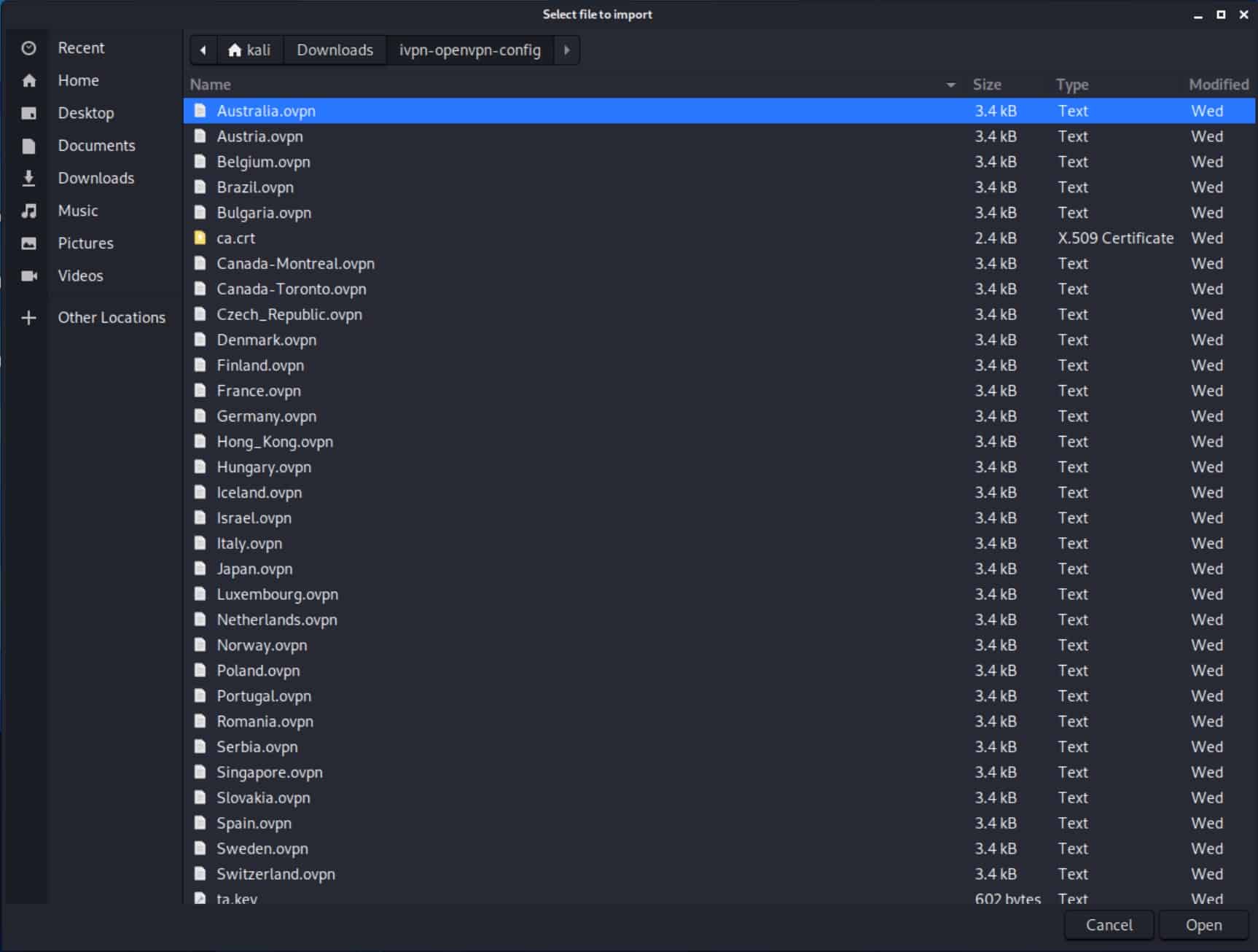The height and width of the screenshot is (952, 1258).
Task: Sort files by the Type column
Action: tap(1072, 85)
